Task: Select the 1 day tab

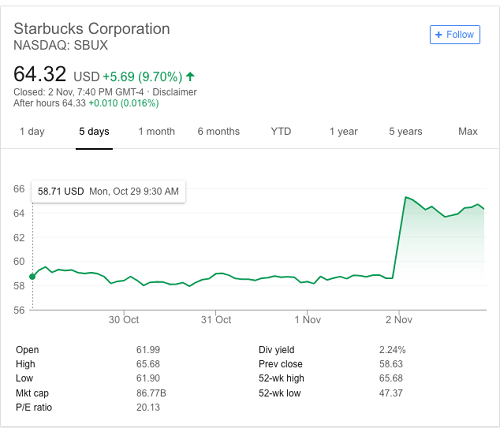Action: click(x=32, y=131)
